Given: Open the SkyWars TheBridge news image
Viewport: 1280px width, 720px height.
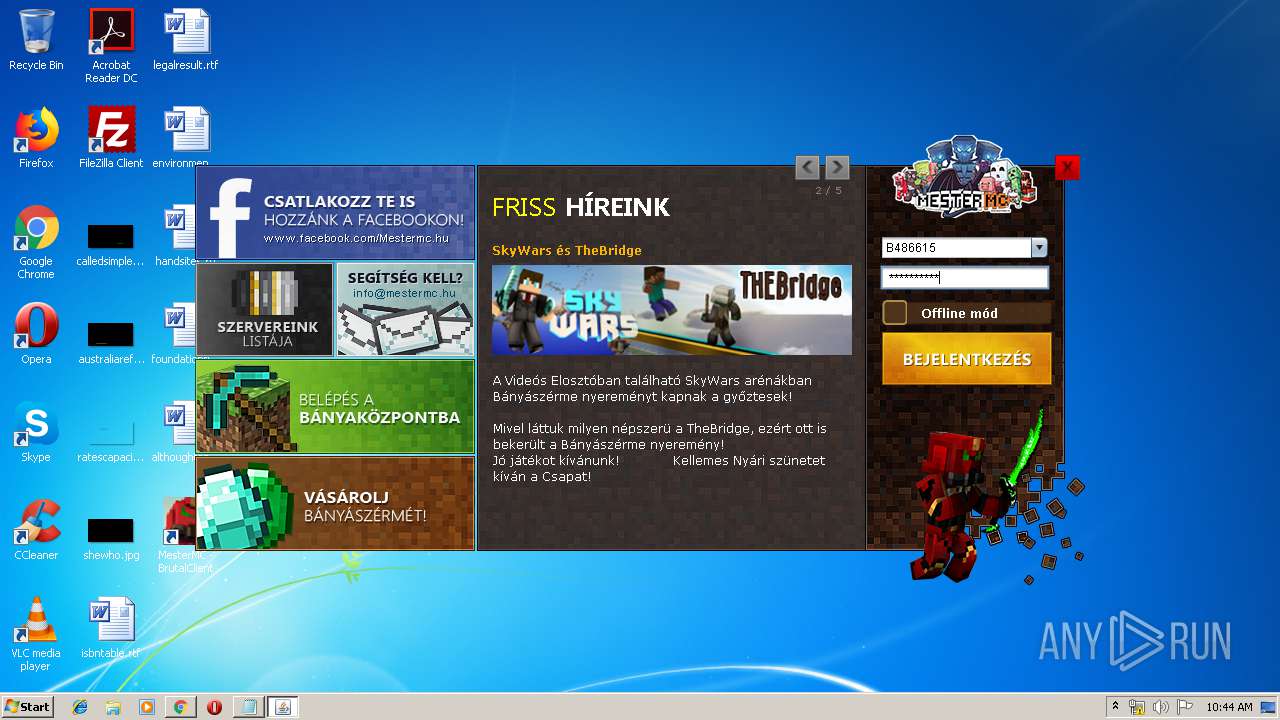Looking at the screenshot, I should pyautogui.click(x=672, y=310).
